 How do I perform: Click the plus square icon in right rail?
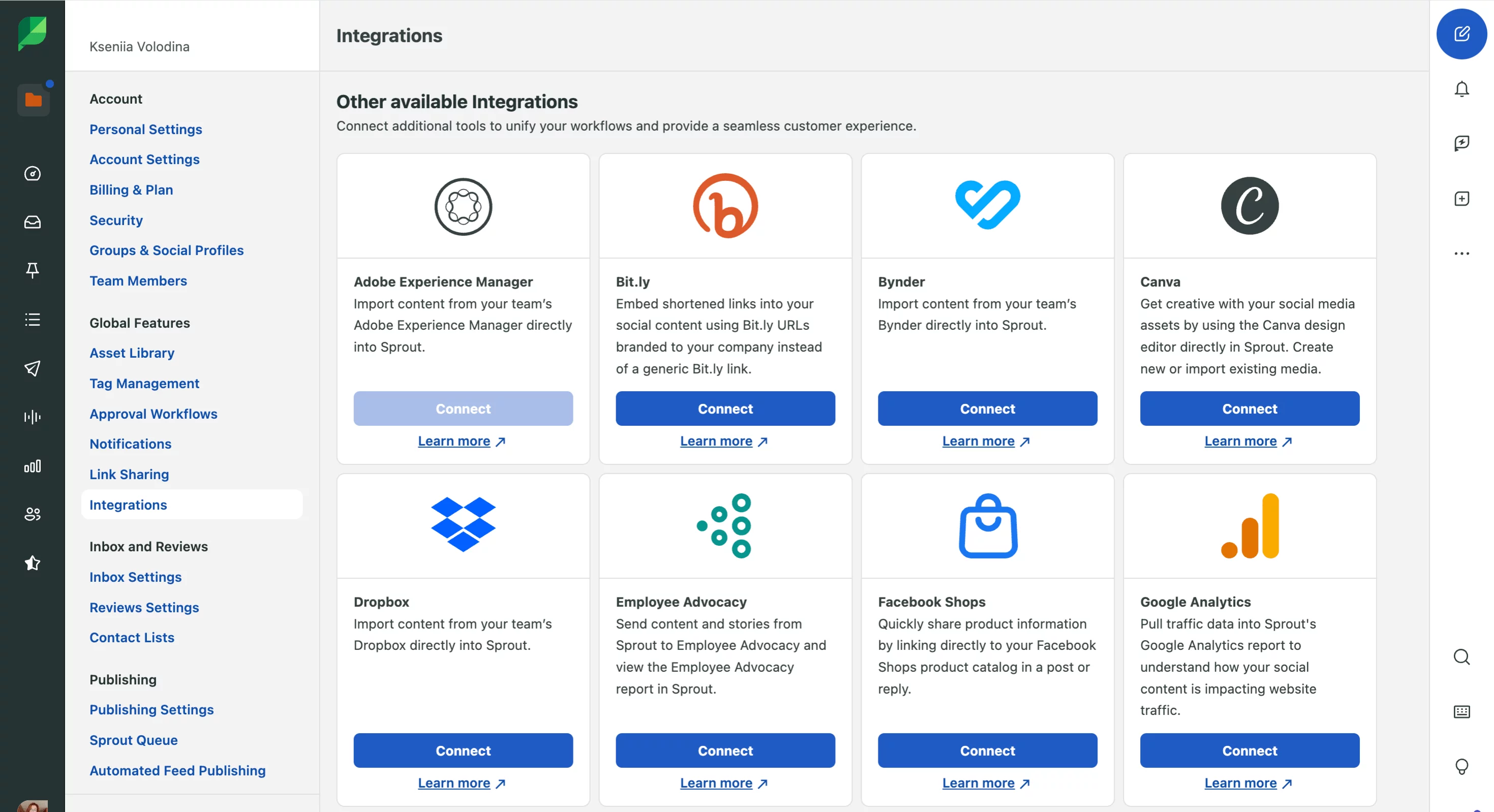[x=1461, y=199]
